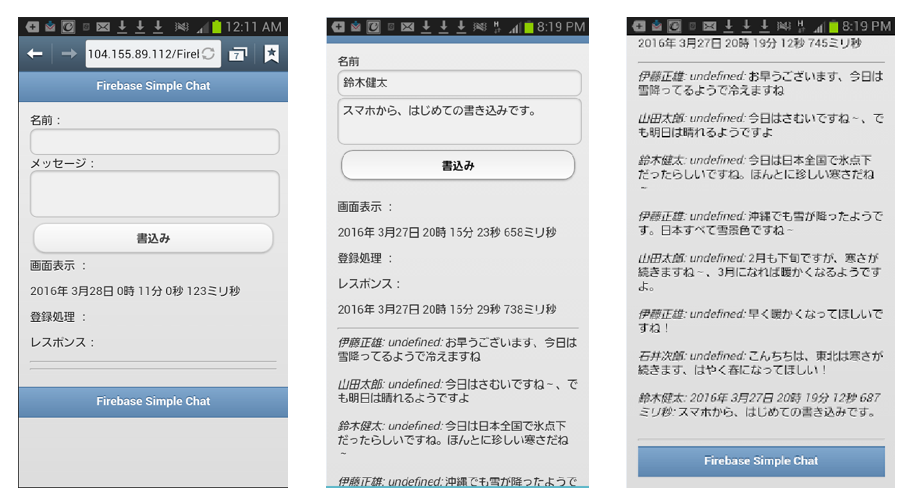The image size is (915, 503).
Task: Tap the battery icon beside 12:11 AM
Action: [x=216, y=27]
